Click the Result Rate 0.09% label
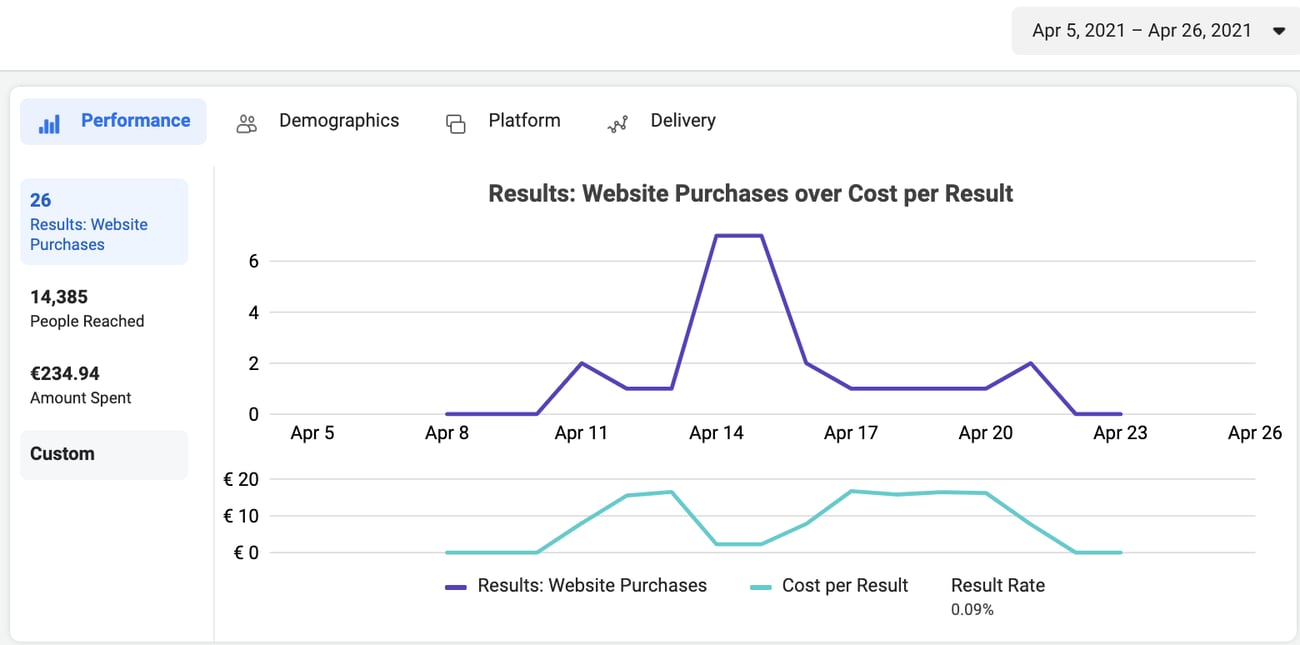 [997, 595]
